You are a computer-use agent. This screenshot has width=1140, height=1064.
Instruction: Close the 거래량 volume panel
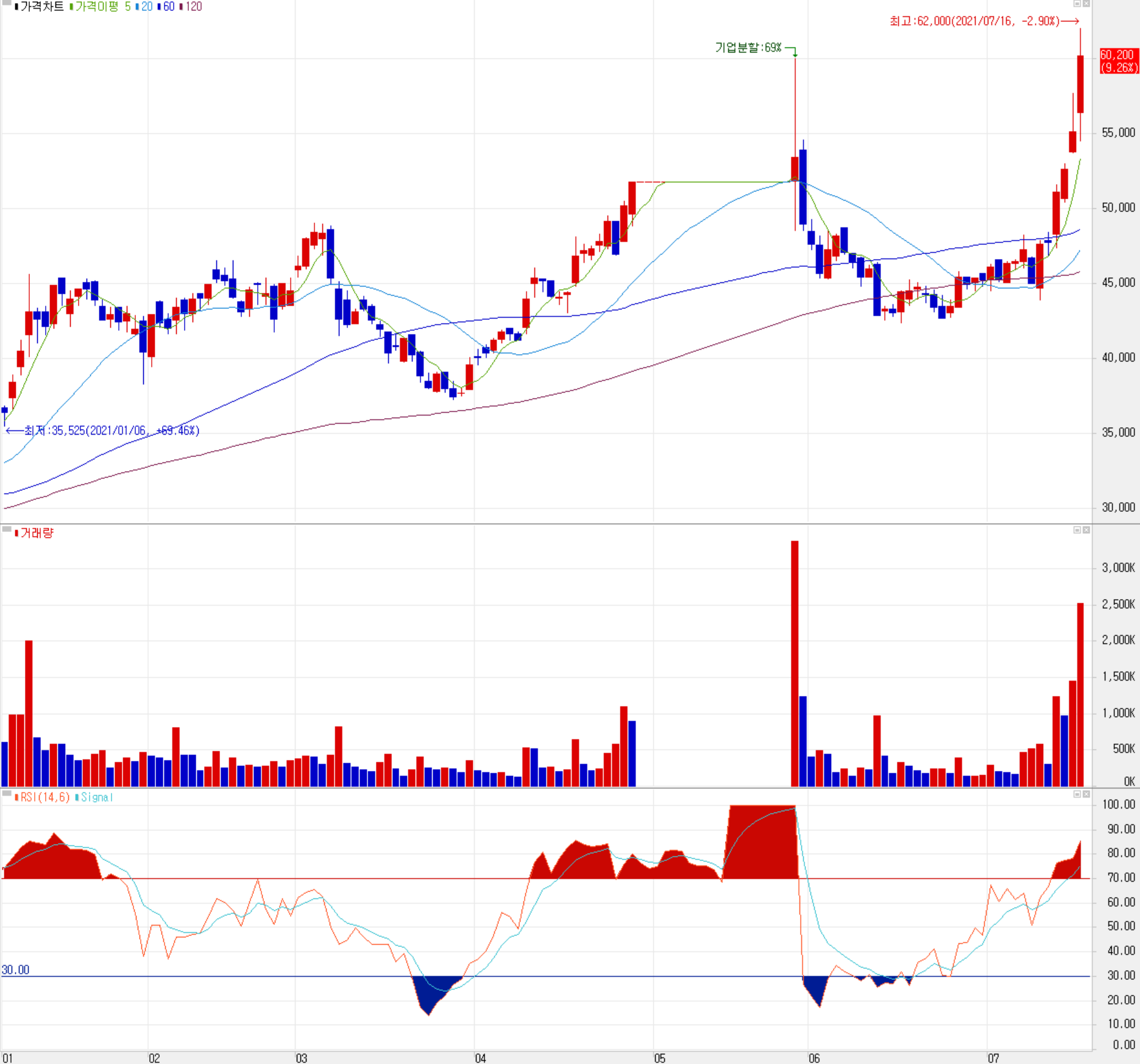pyautogui.click(x=1086, y=530)
